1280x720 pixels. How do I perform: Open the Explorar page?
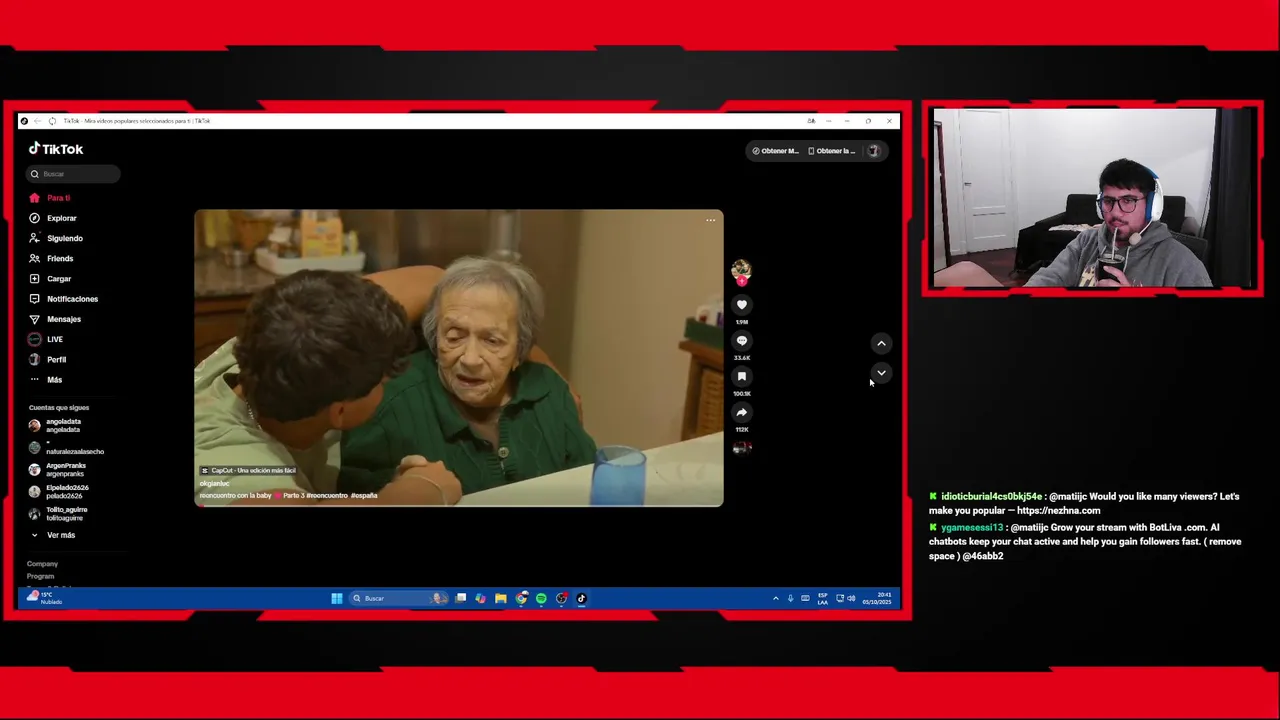click(53, 218)
